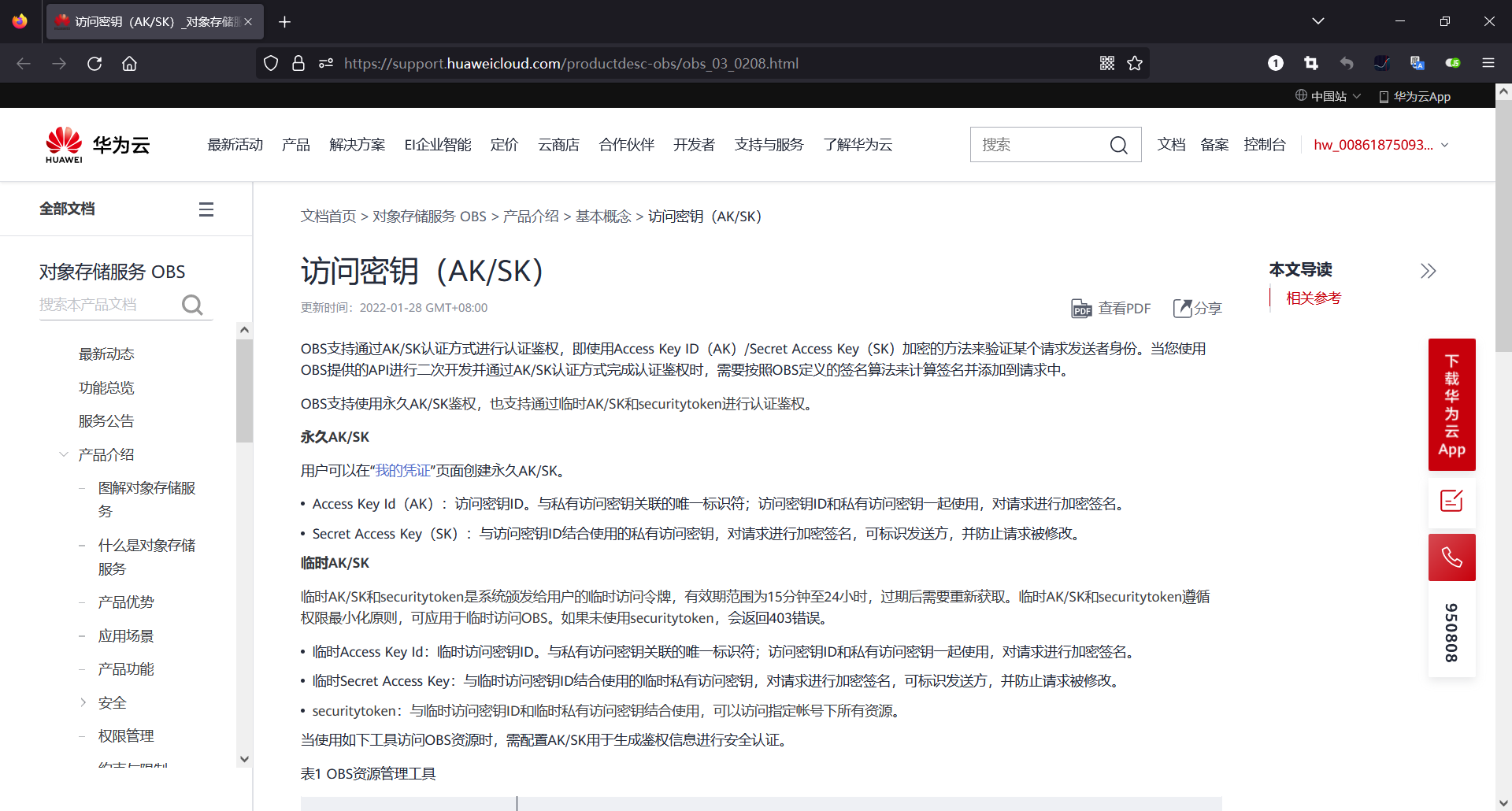
Task: Open the 中国站 region dropdown
Action: point(1328,95)
